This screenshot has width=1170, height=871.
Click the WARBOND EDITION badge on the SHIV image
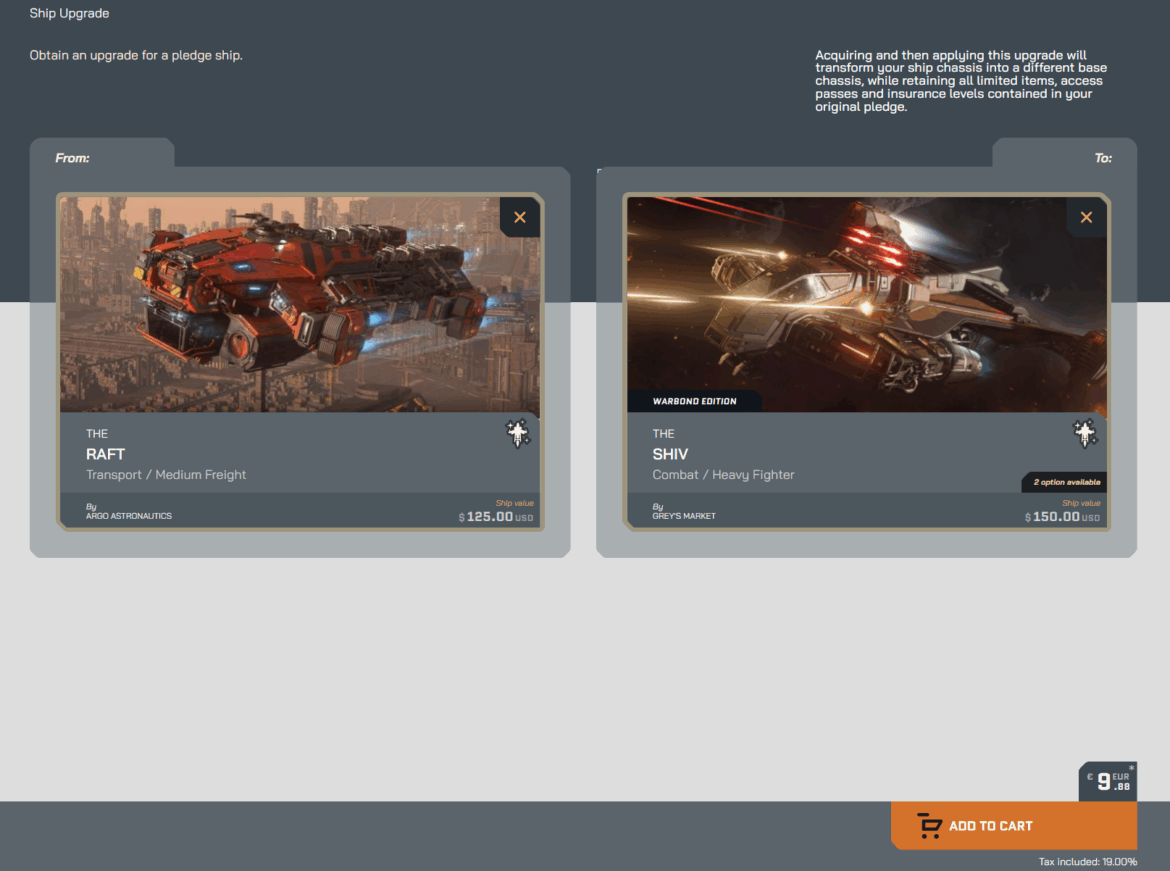click(694, 400)
